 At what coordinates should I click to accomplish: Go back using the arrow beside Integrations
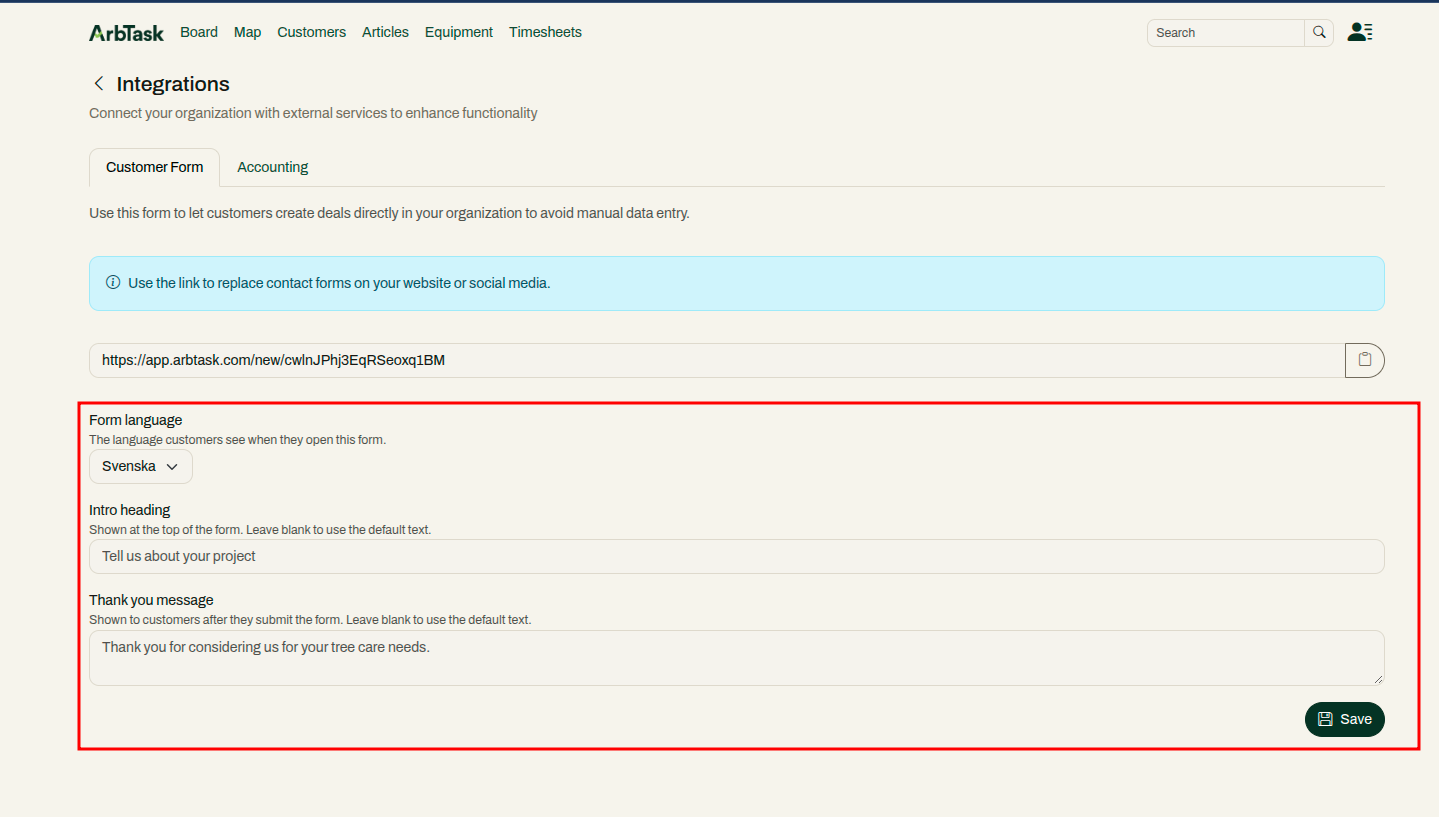pos(98,84)
